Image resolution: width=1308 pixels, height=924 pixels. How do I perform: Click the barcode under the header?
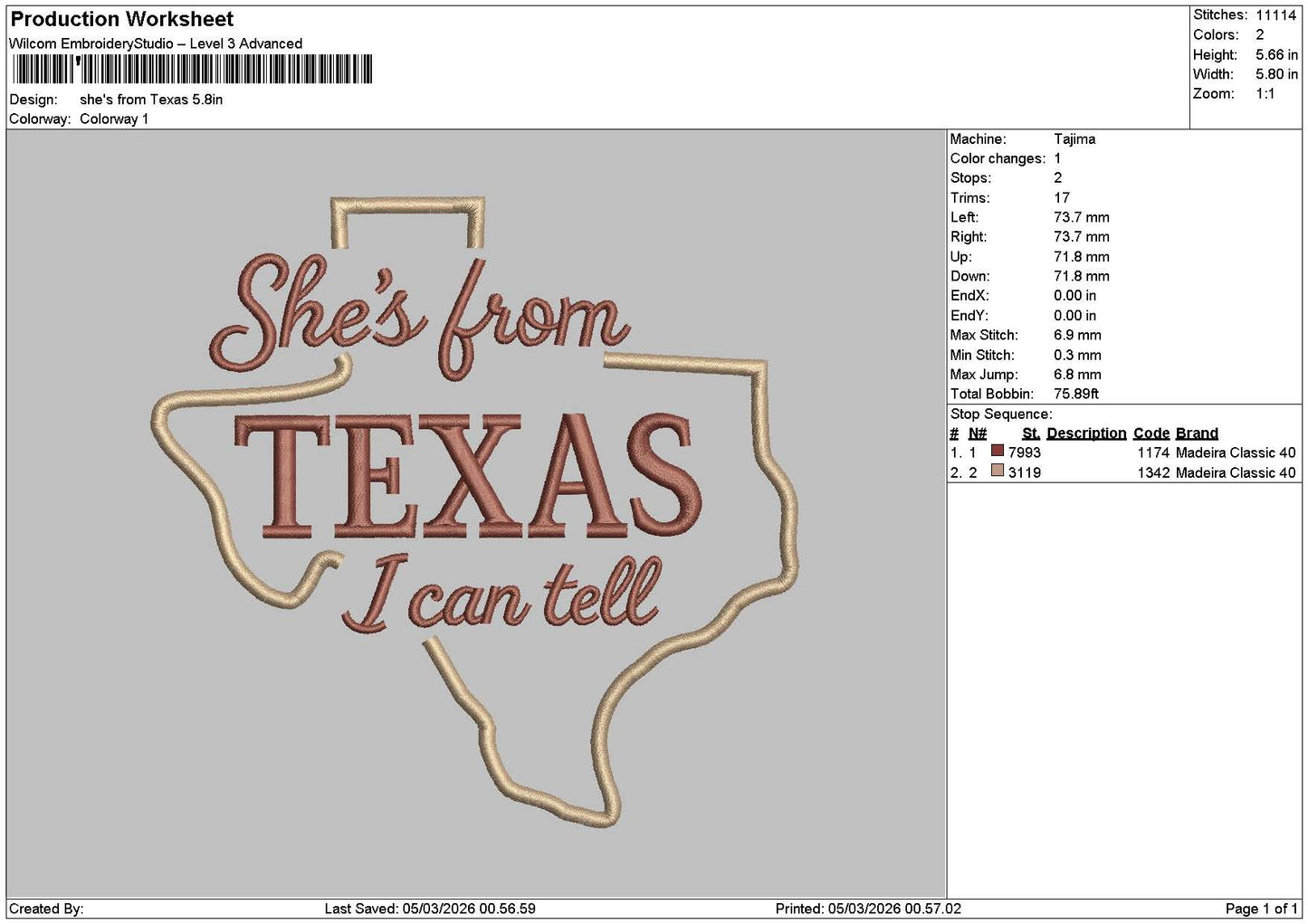click(x=192, y=70)
